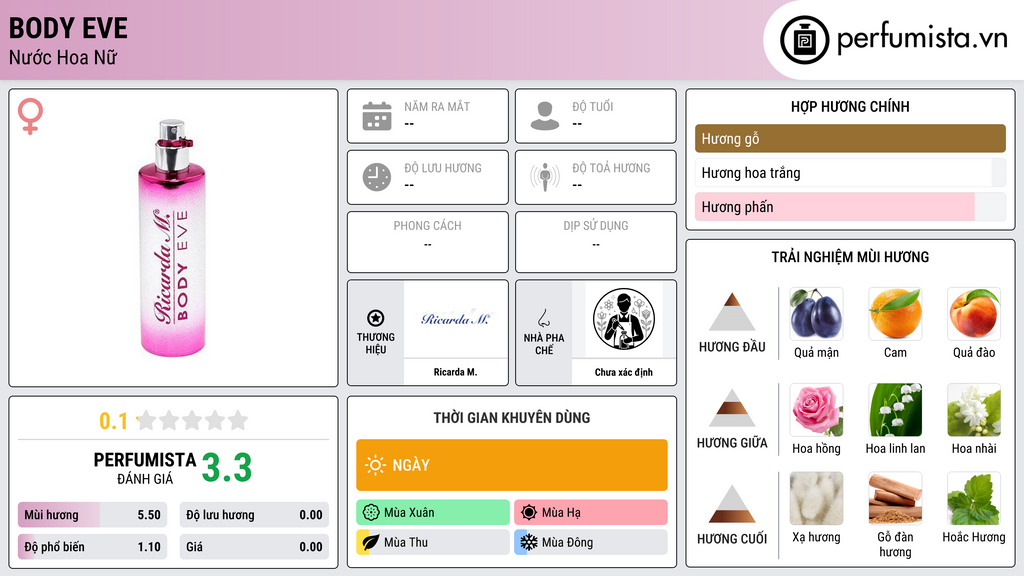Image resolution: width=1024 pixels, height=576 pixels.
Task: Select the Hoa linh lan note image
Action: tap(895, 409)
